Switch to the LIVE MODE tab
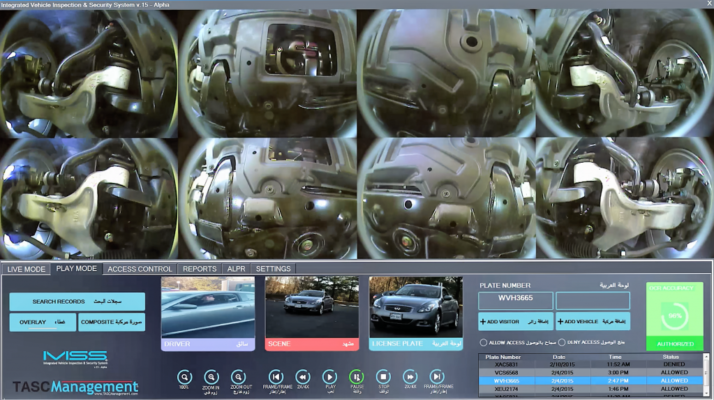The width and height of the screenshot is (714, 400). point(26,269)
